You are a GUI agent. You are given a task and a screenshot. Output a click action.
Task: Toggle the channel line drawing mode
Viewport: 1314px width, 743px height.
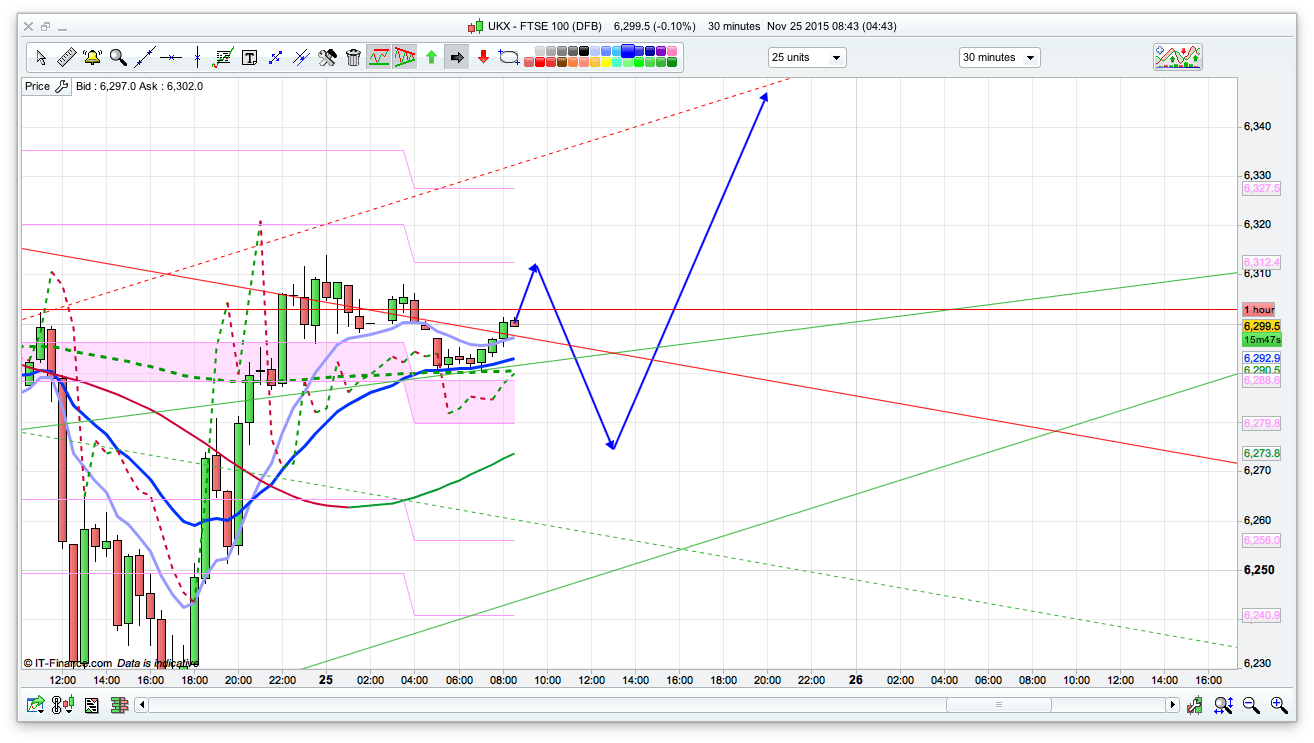coord(379,58)
